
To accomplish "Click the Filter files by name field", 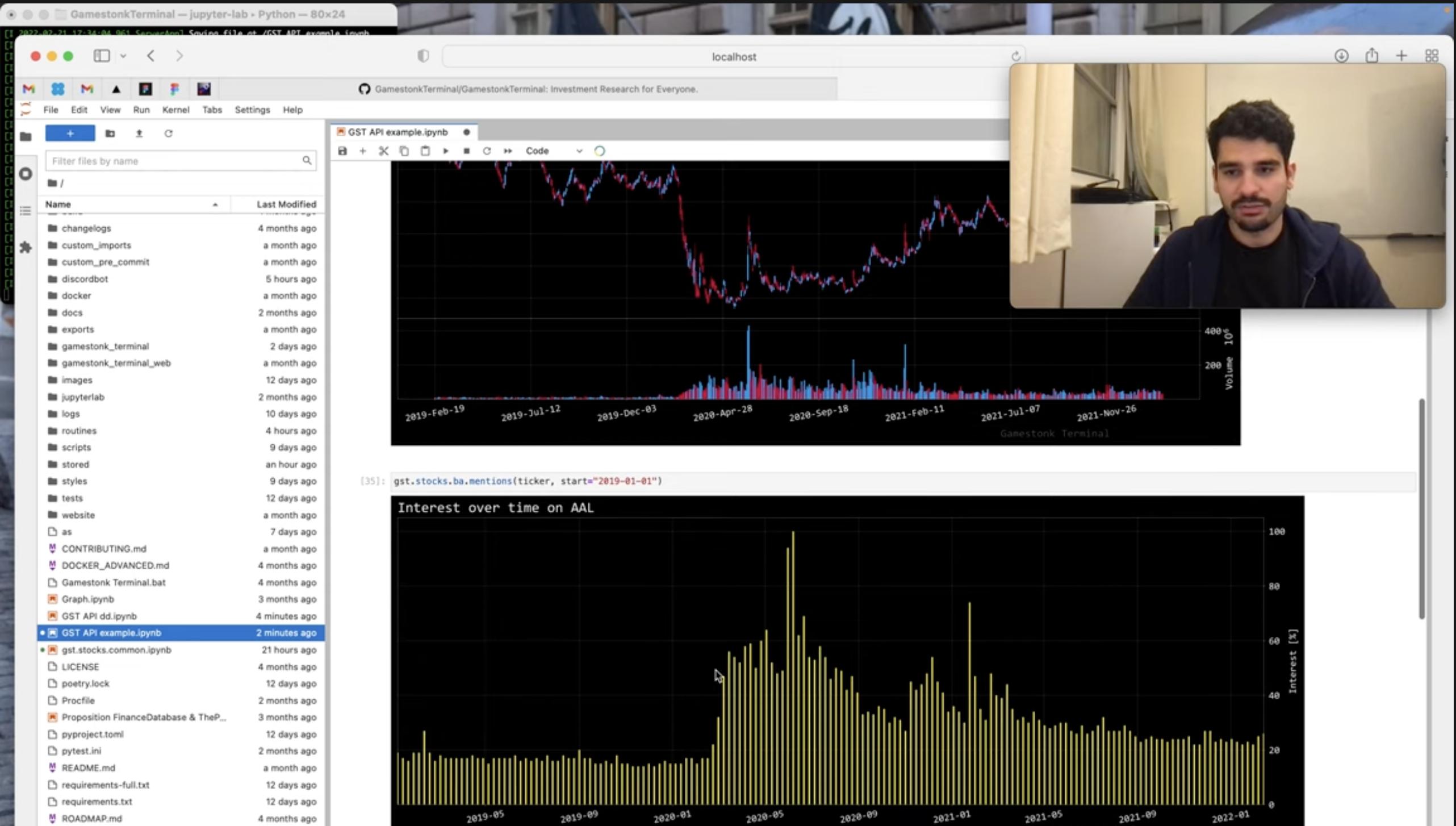I will [181, 161].
